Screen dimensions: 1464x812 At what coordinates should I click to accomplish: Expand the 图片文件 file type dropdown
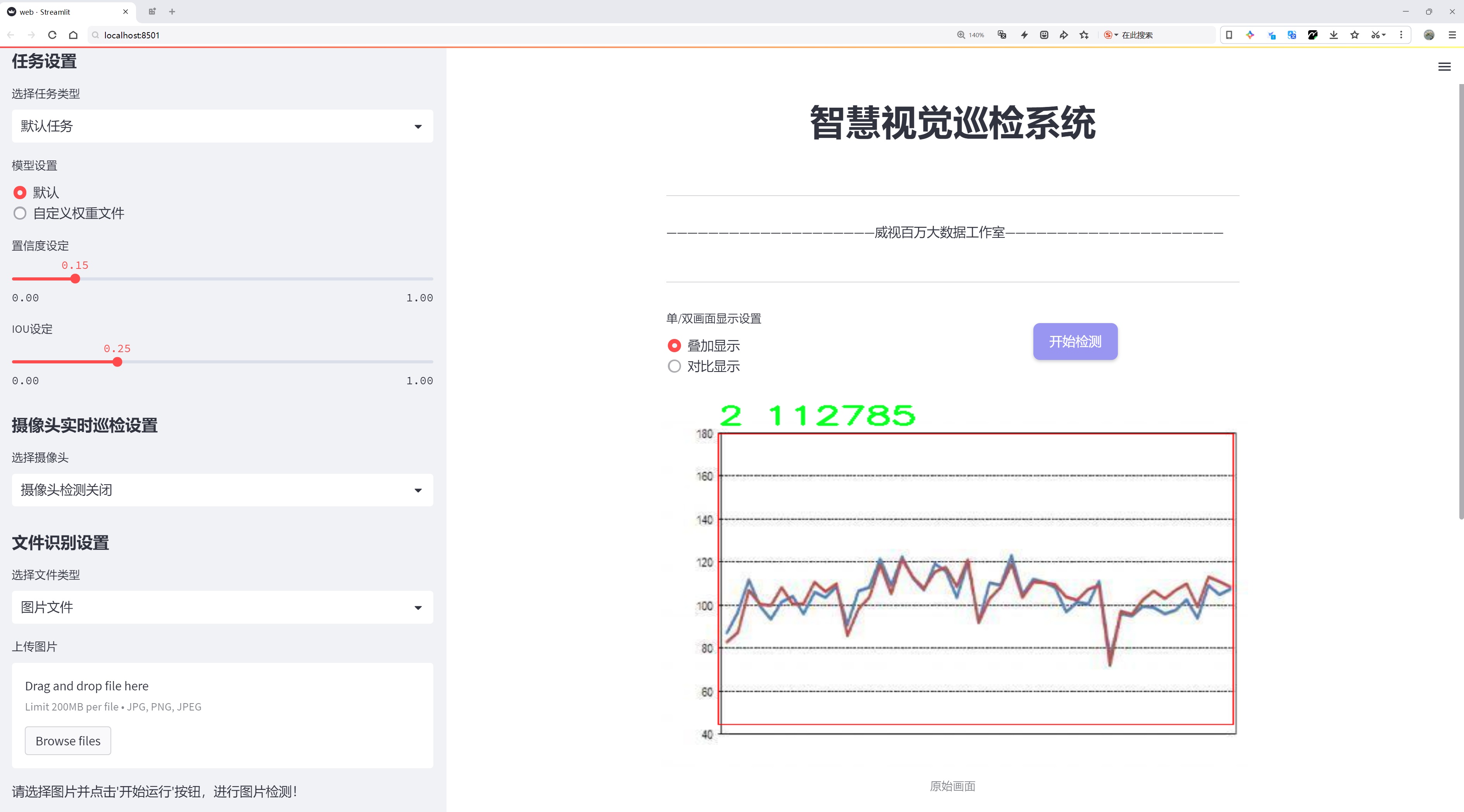pyautogui.click(x=222, y=607)
